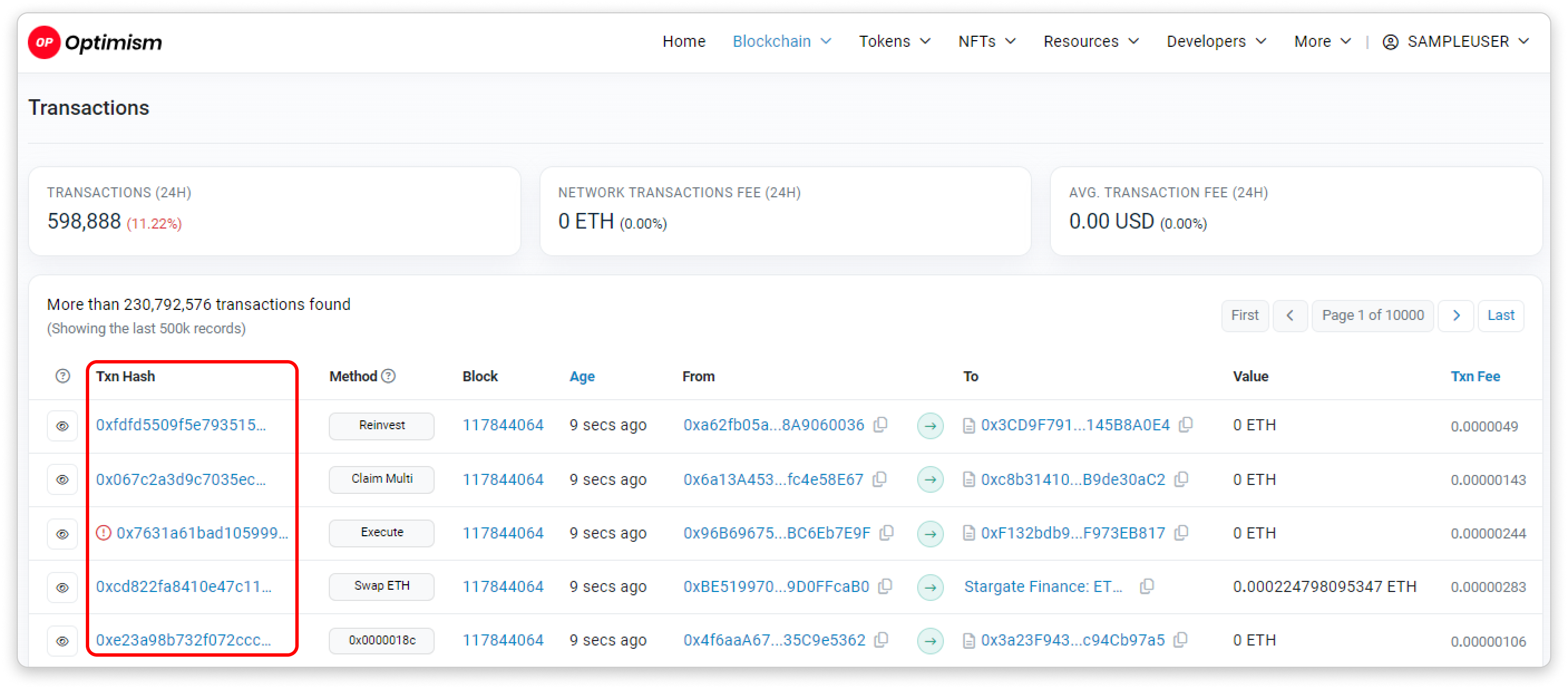Copy the From address 0x4f6aaA67...35C9e5362
Image resolution: width=1568 pixels, height=689 pixels.
coord(881,639)
